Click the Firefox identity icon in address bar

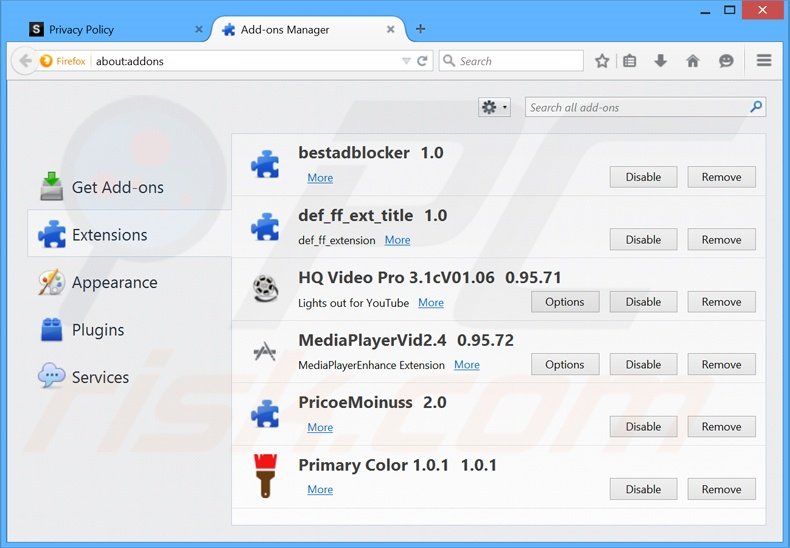tap(46, 61)
